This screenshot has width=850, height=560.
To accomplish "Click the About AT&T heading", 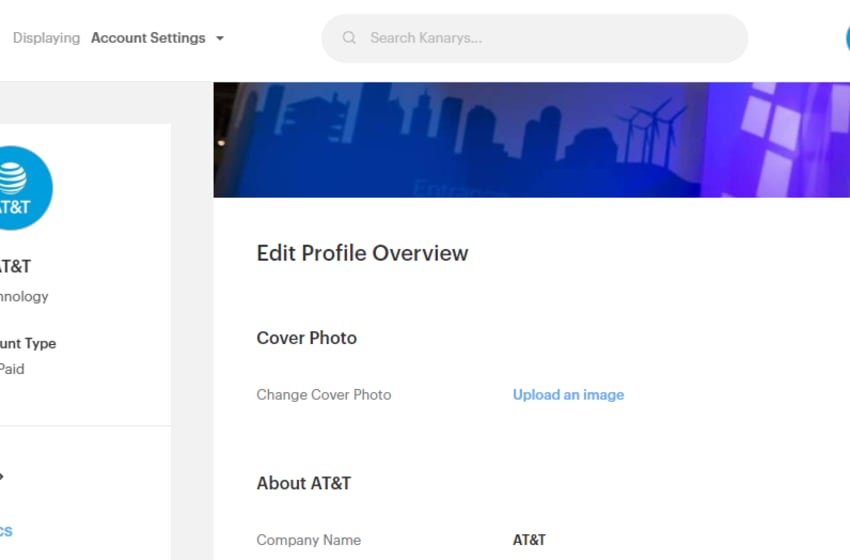I will [304, 483].
